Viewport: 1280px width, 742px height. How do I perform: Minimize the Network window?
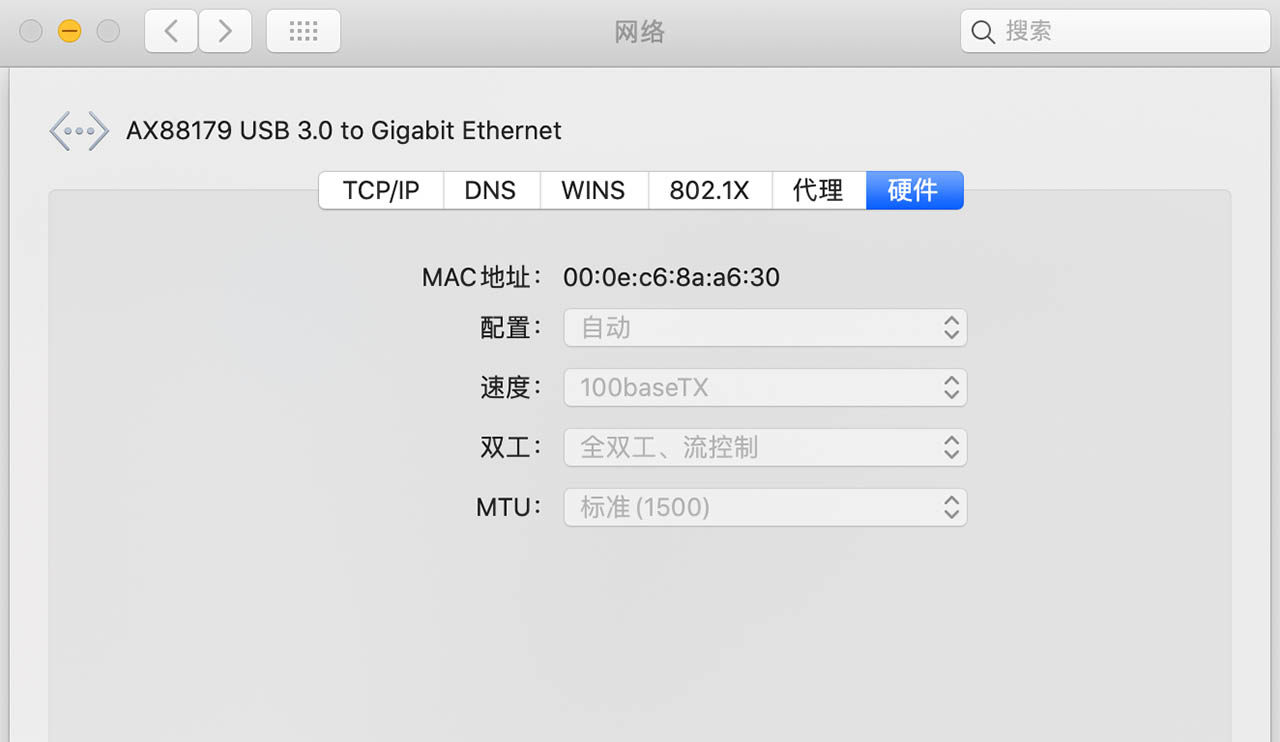point(69,31)
